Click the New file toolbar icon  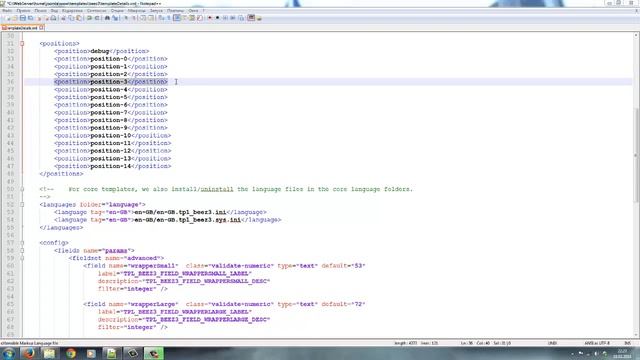tap(8, 18)
